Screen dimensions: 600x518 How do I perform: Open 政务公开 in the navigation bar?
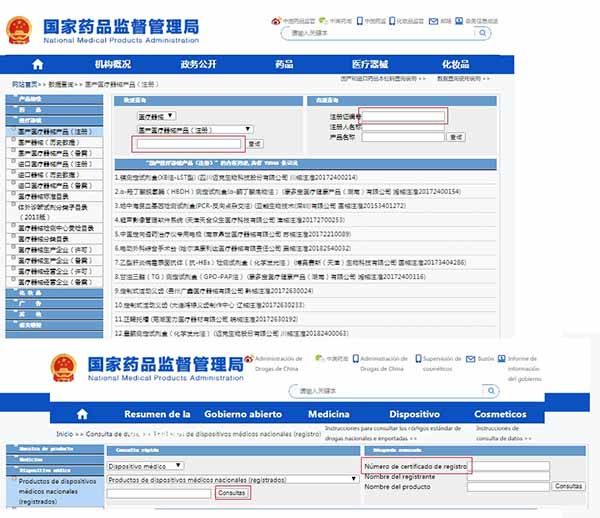point(199,64)
